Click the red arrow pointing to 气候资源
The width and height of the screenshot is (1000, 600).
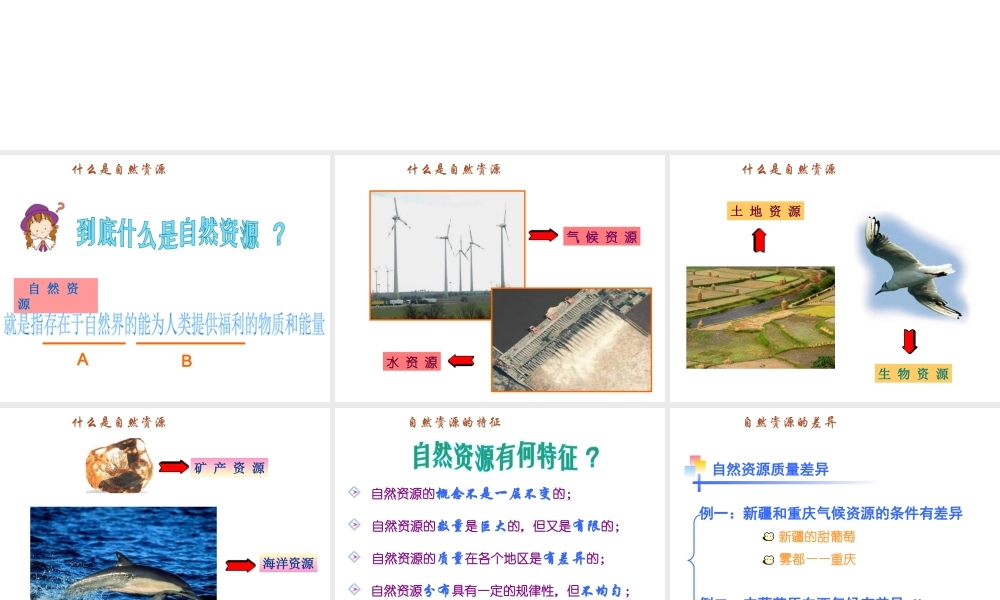click(x=543, y=235)
